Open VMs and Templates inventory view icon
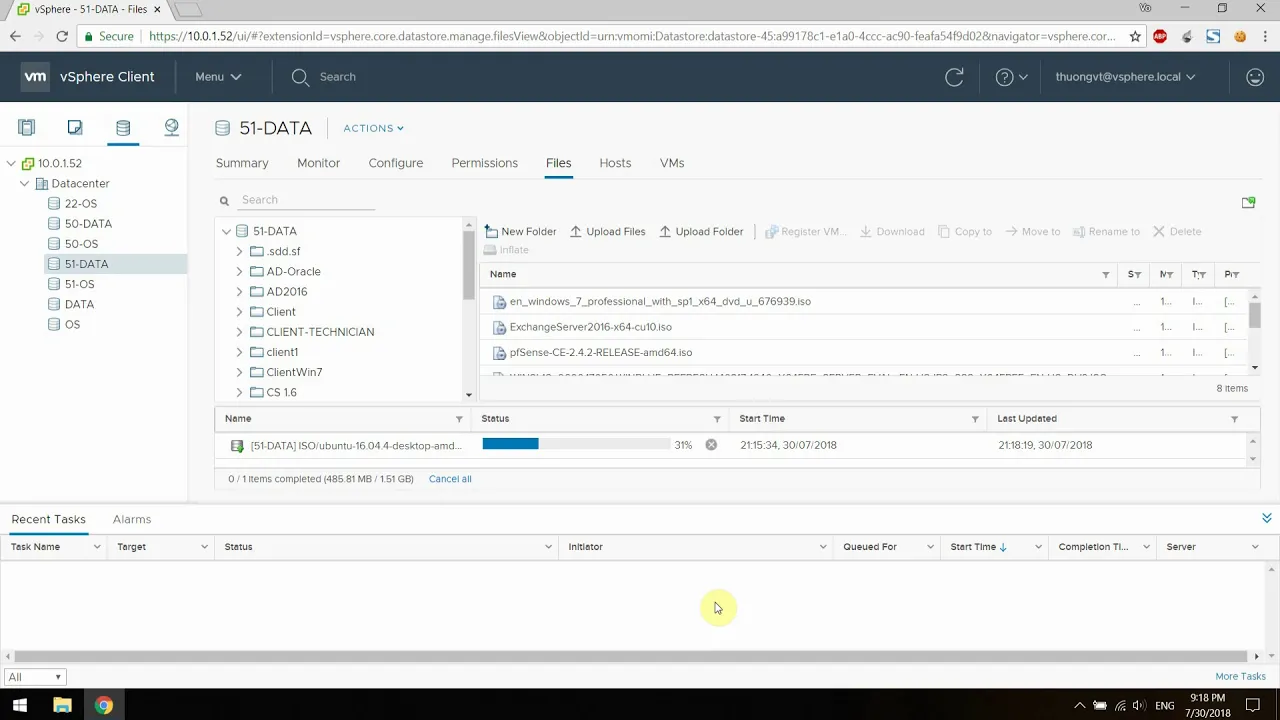 75,127
